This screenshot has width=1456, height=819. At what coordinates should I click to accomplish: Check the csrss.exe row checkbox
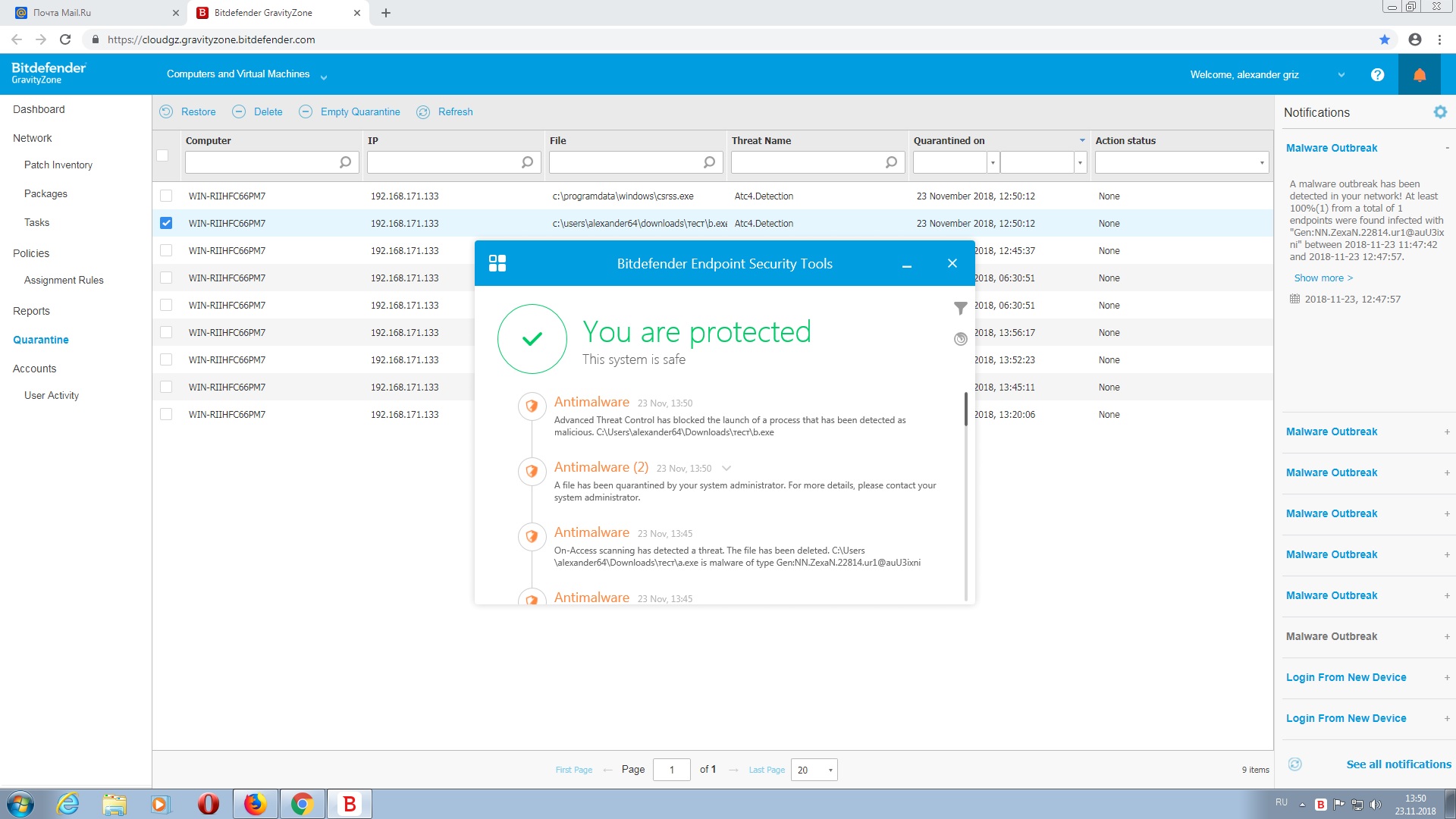[166, 196]
